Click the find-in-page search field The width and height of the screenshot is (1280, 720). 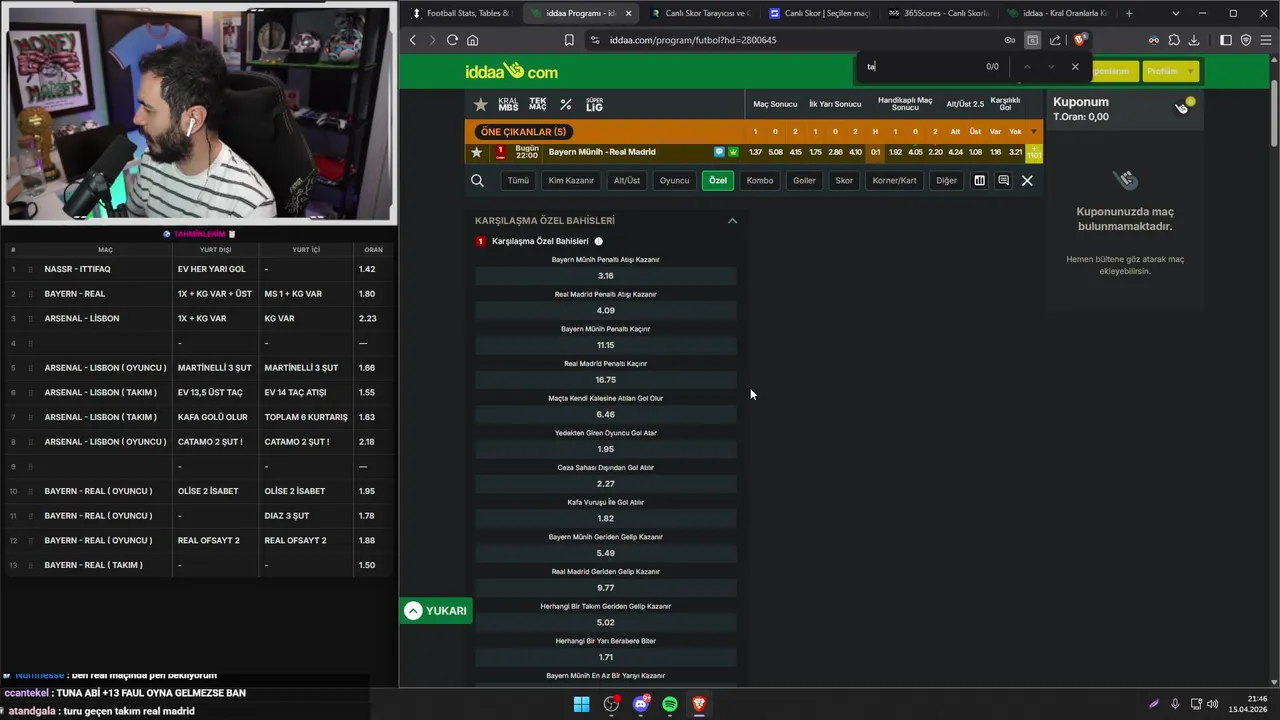point(920,67)
